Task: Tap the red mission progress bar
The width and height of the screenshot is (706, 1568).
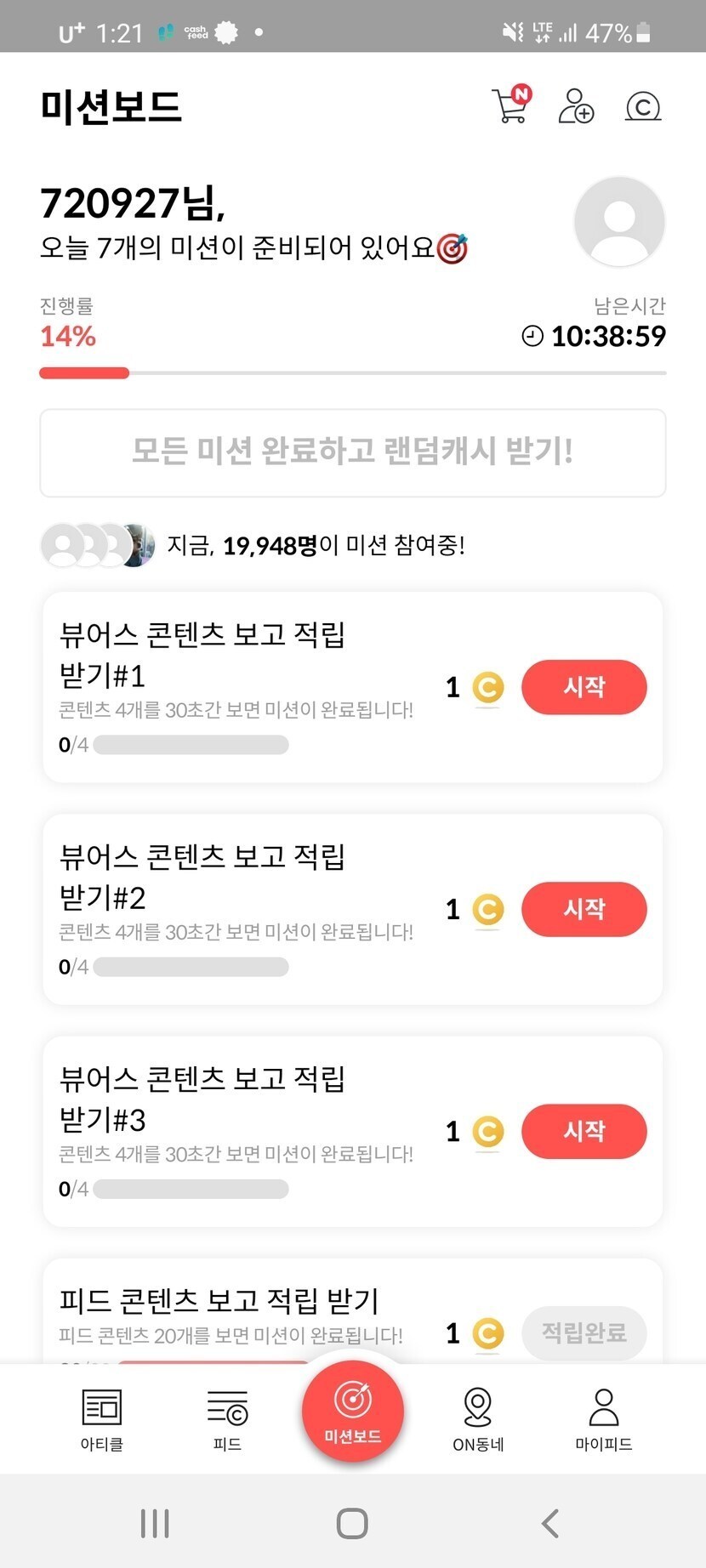Action: (x=84, y=372)
